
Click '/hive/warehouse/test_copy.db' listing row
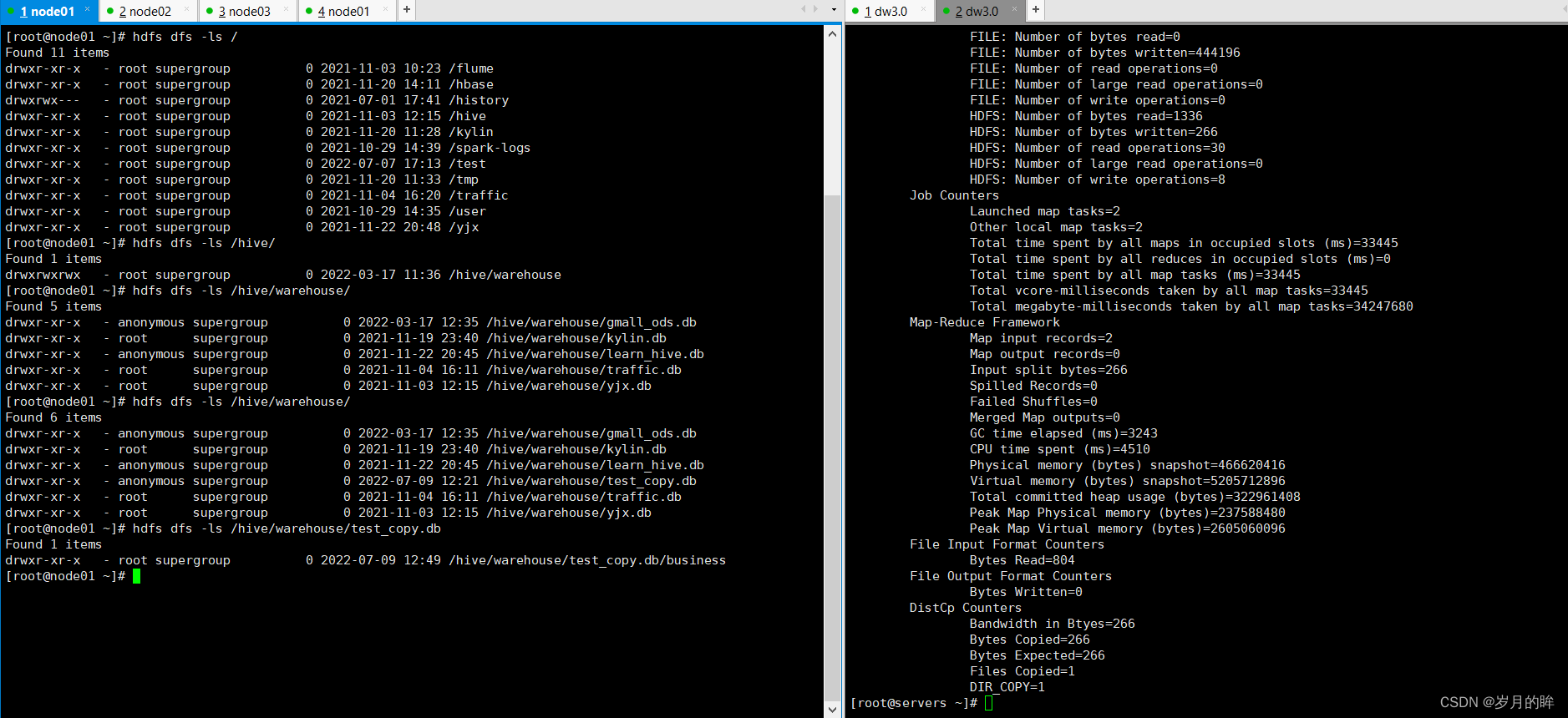pyautogui.click(x=351, y=481)
